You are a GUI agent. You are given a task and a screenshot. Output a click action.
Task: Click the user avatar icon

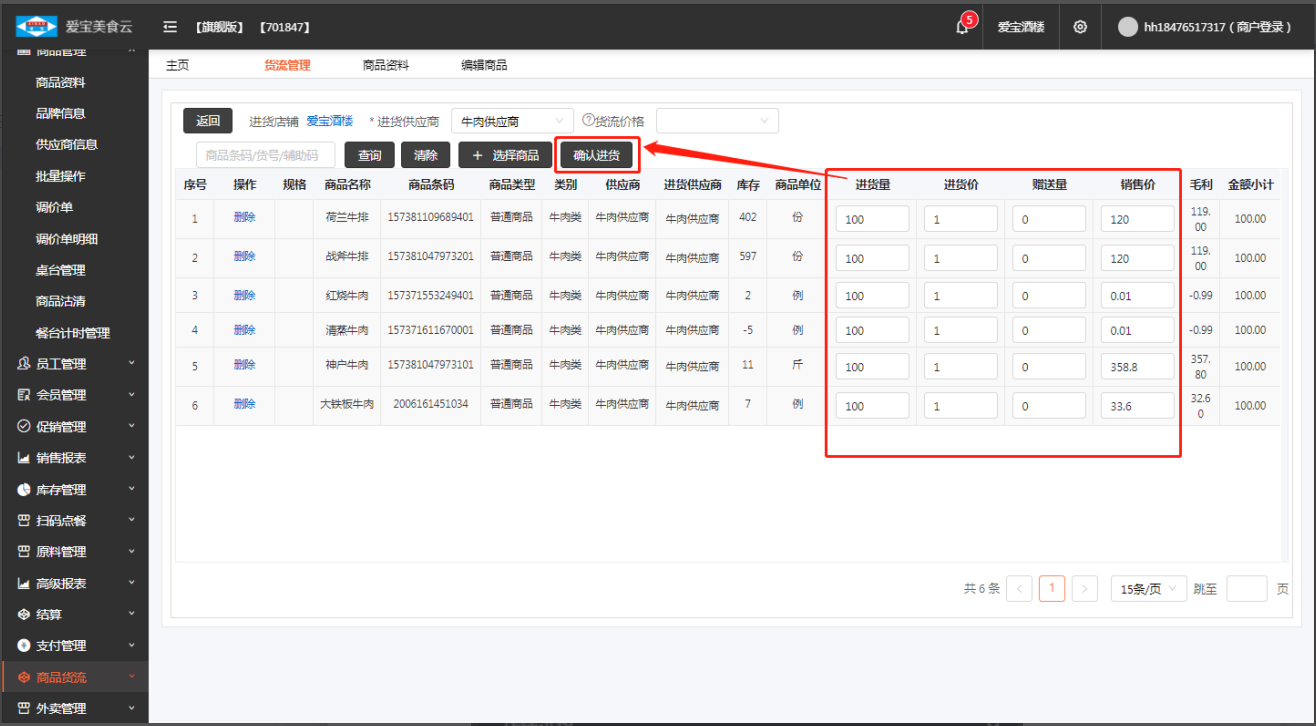tap(1128, 27)
